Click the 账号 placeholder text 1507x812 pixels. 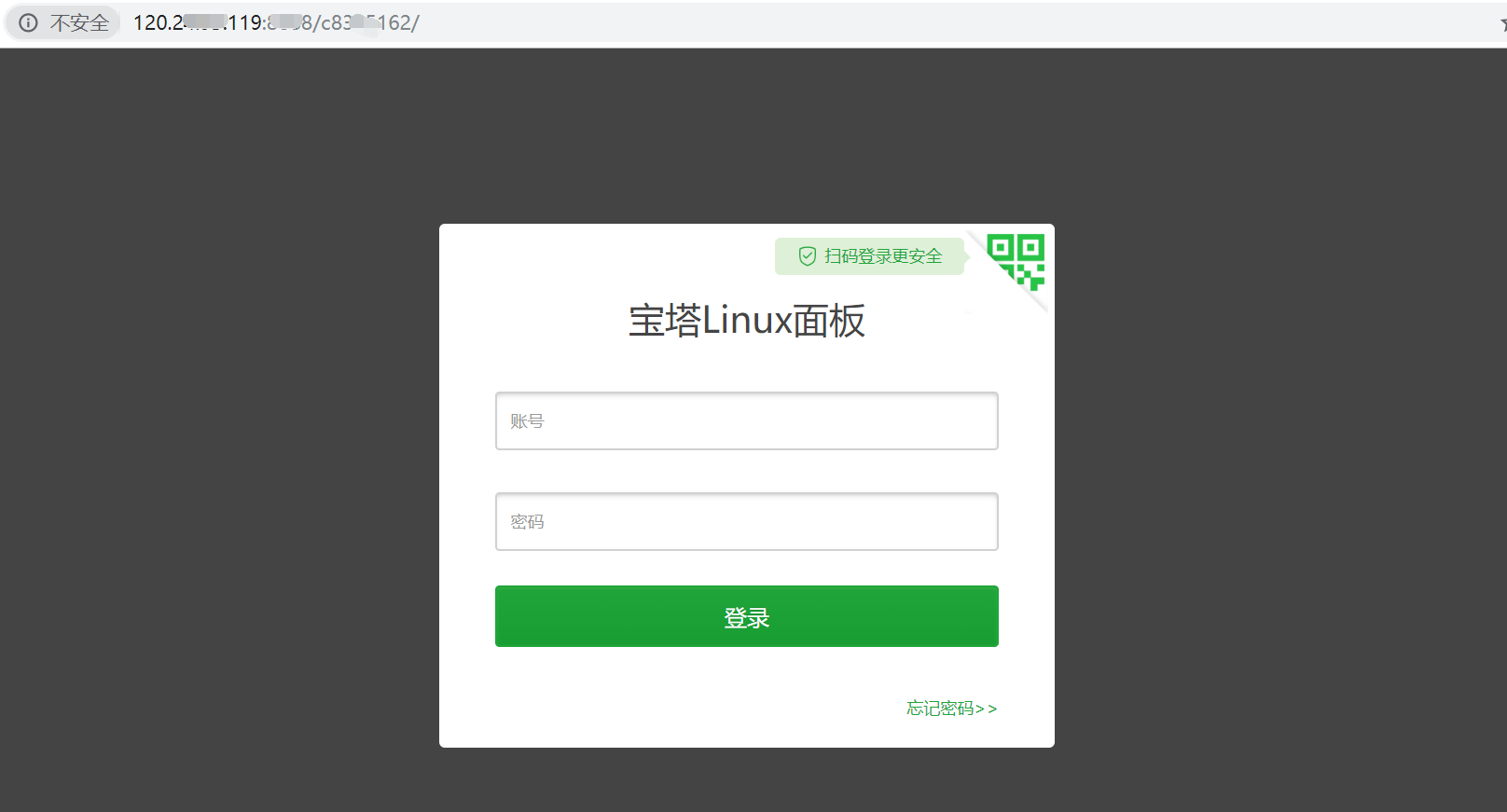[x=527, y=421]
